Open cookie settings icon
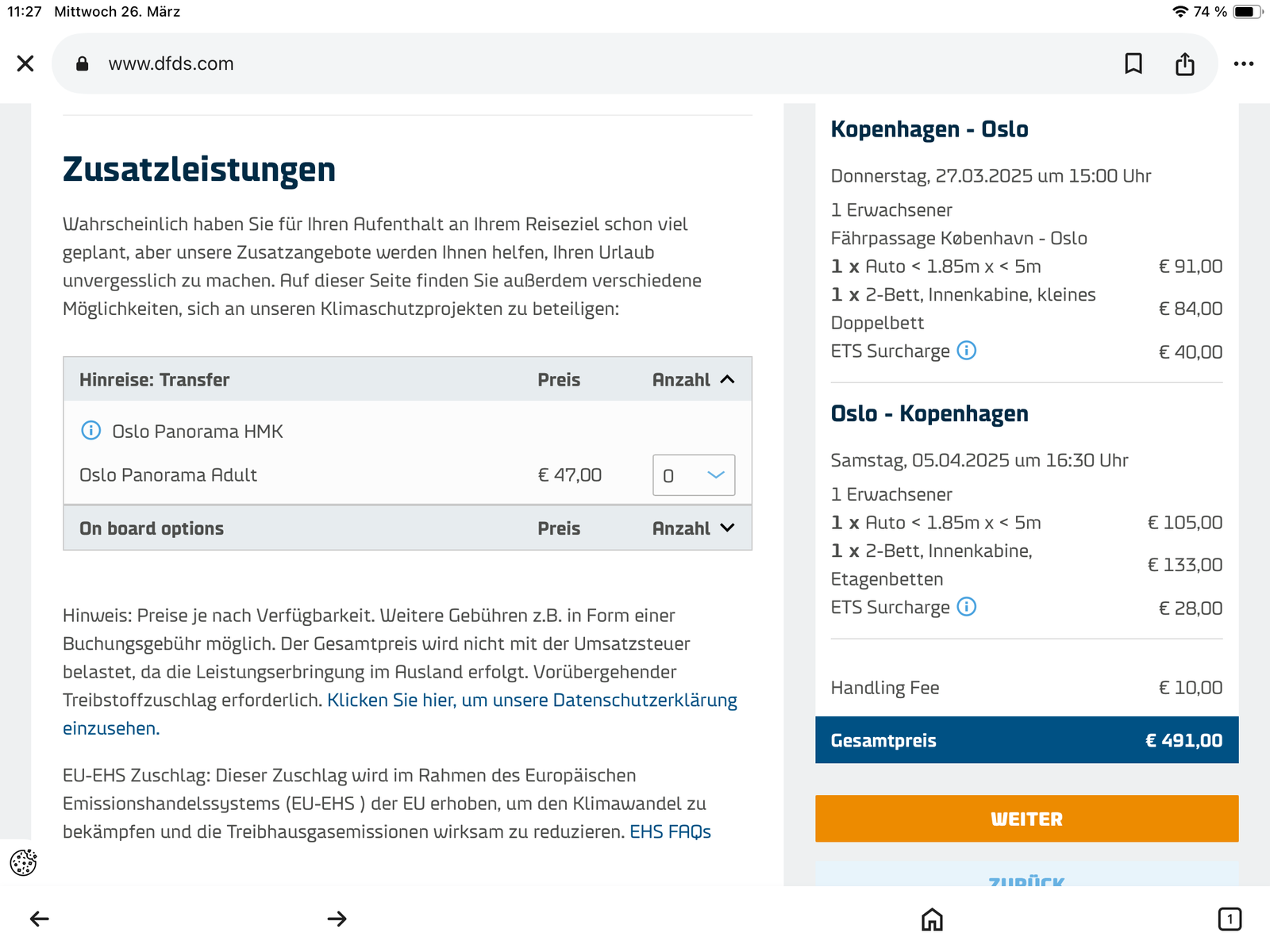Viewport: 1270px width, 952px height. pyautogui.click(x=24, y=862)
